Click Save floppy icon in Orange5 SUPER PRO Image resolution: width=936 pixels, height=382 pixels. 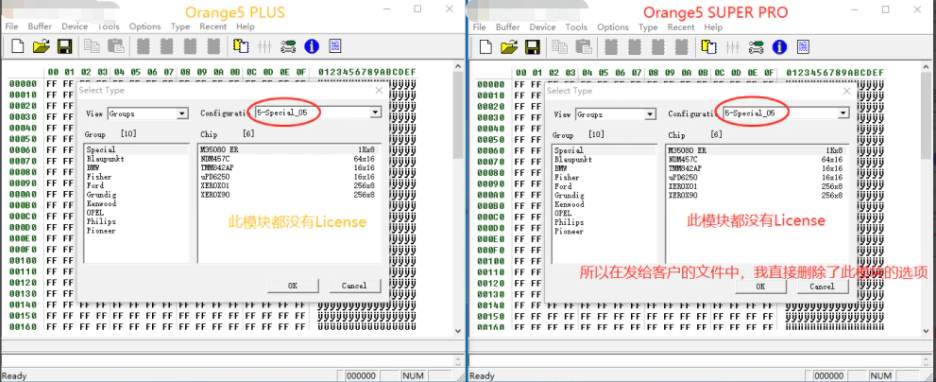(x=532, y=47)
